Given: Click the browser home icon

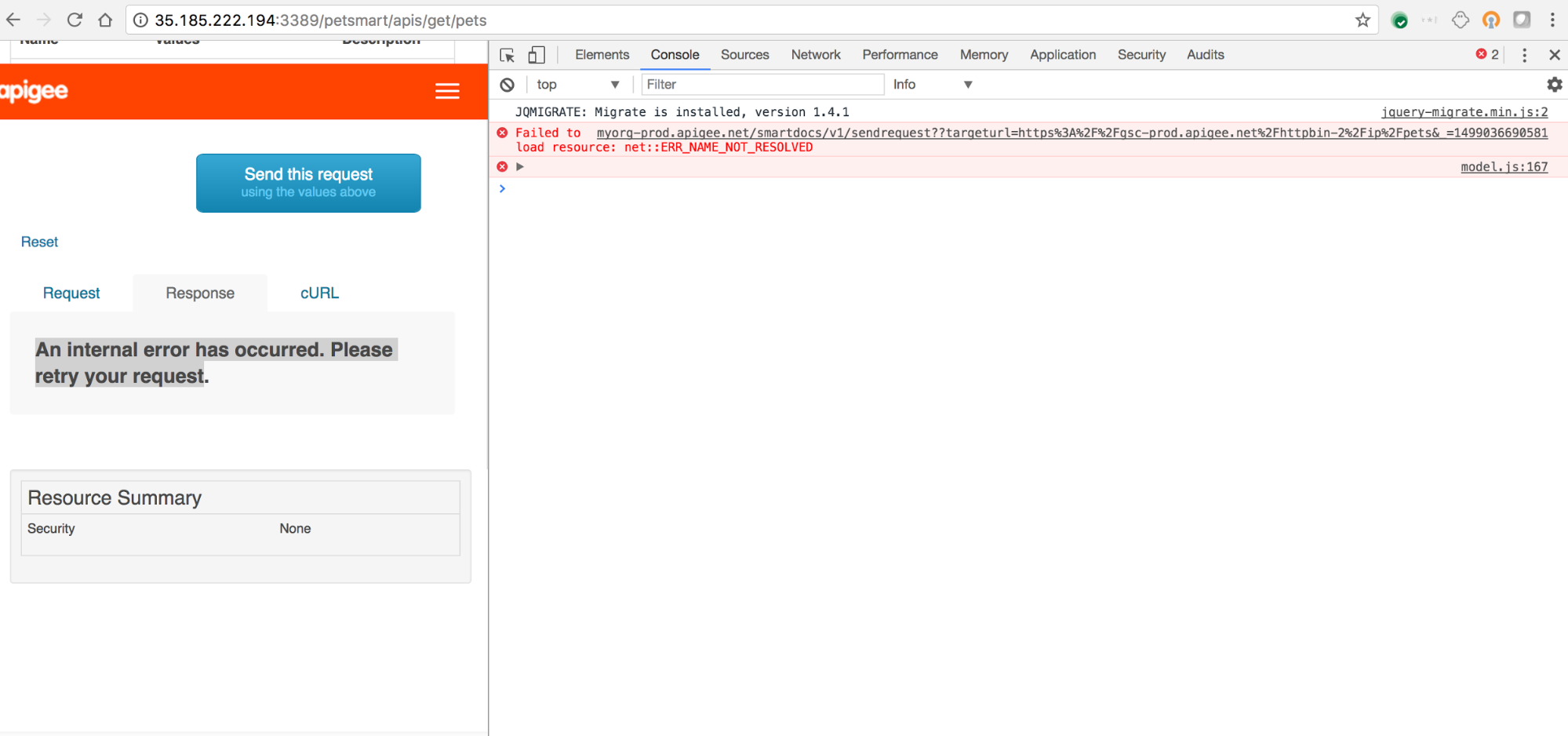Looking at the screenshot, I should click(105, 20).
